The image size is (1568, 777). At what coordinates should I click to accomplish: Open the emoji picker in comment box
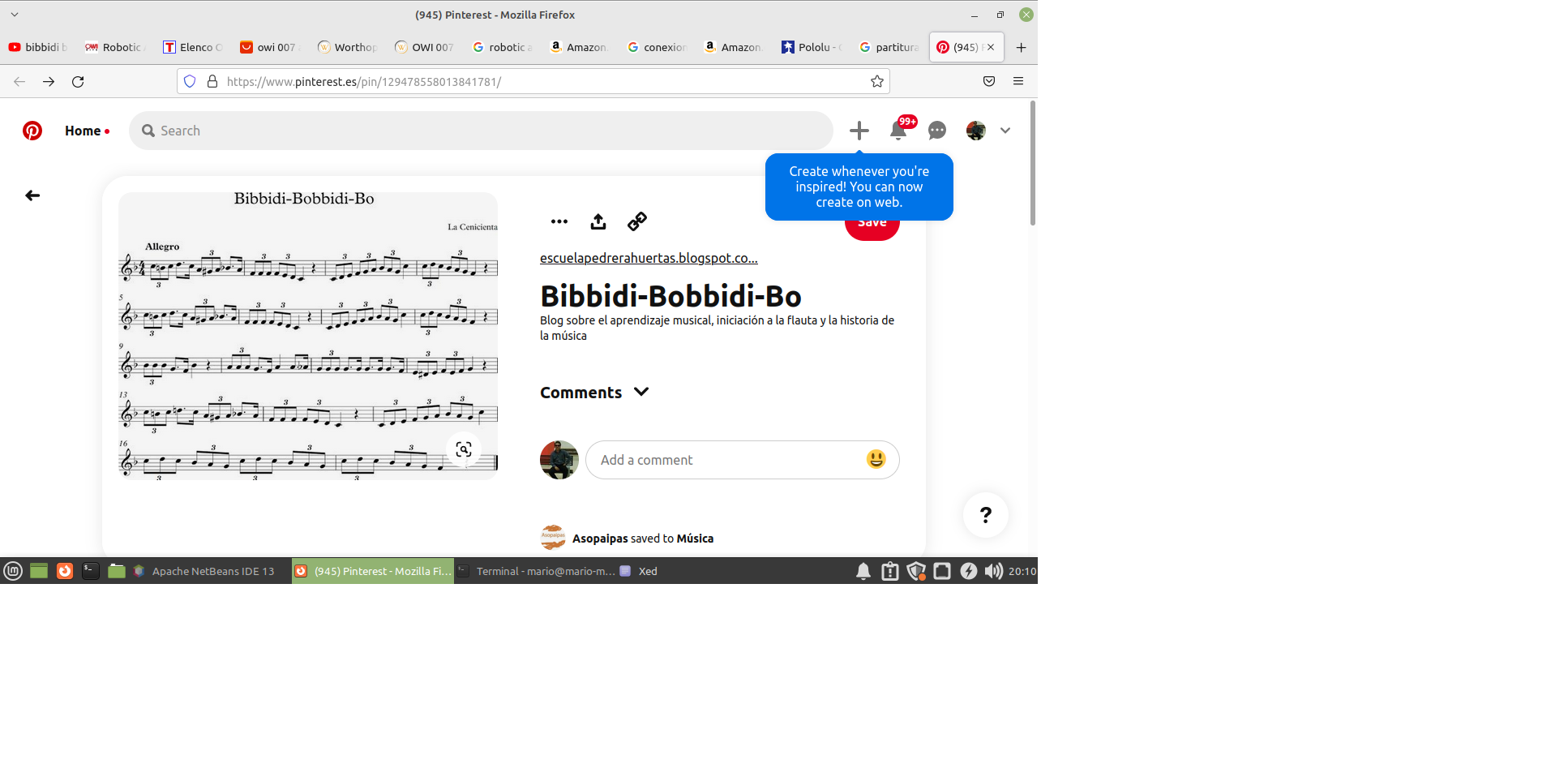[876, 459]
